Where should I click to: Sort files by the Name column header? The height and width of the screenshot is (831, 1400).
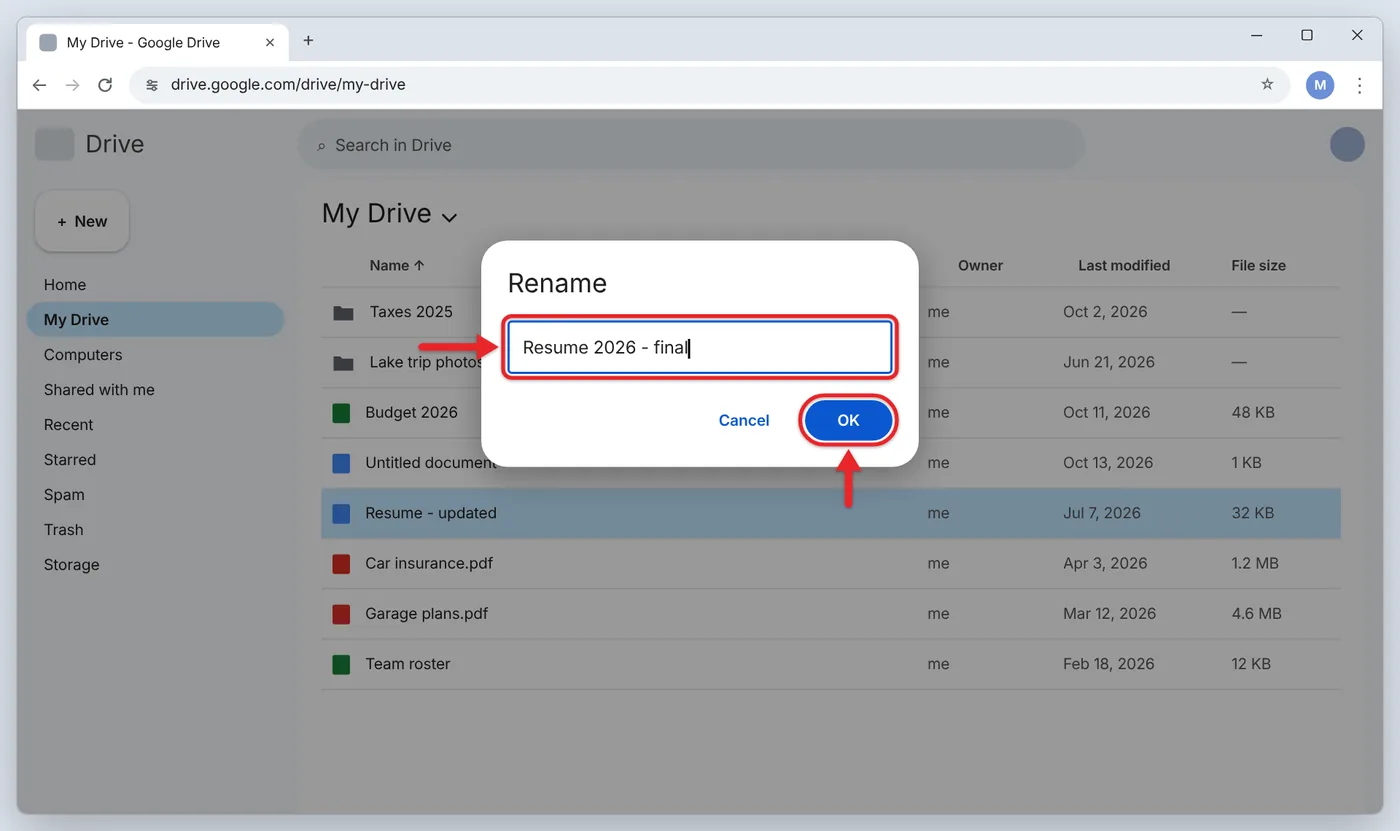click(x=397, y=265)
